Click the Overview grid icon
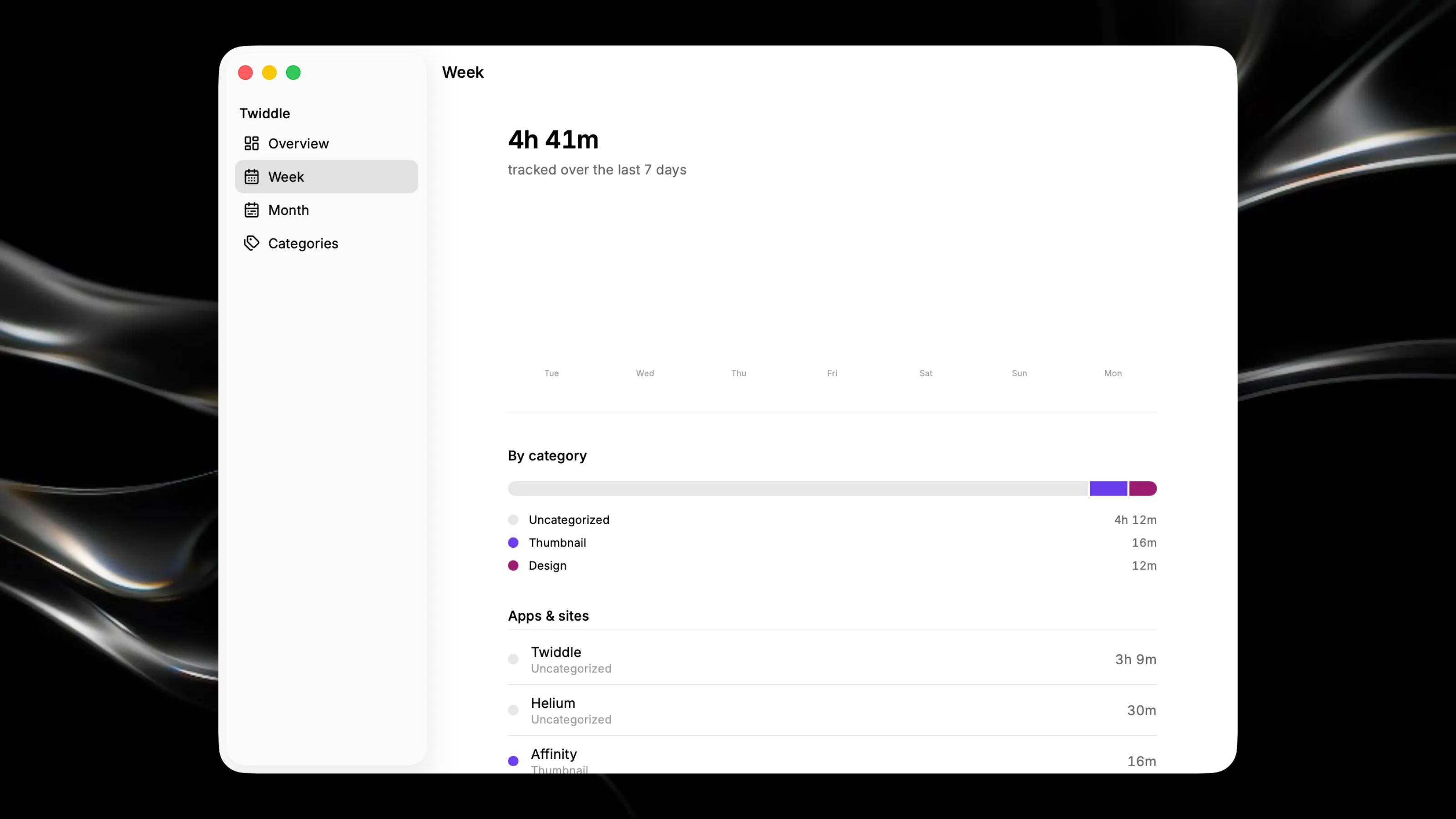 252,144
